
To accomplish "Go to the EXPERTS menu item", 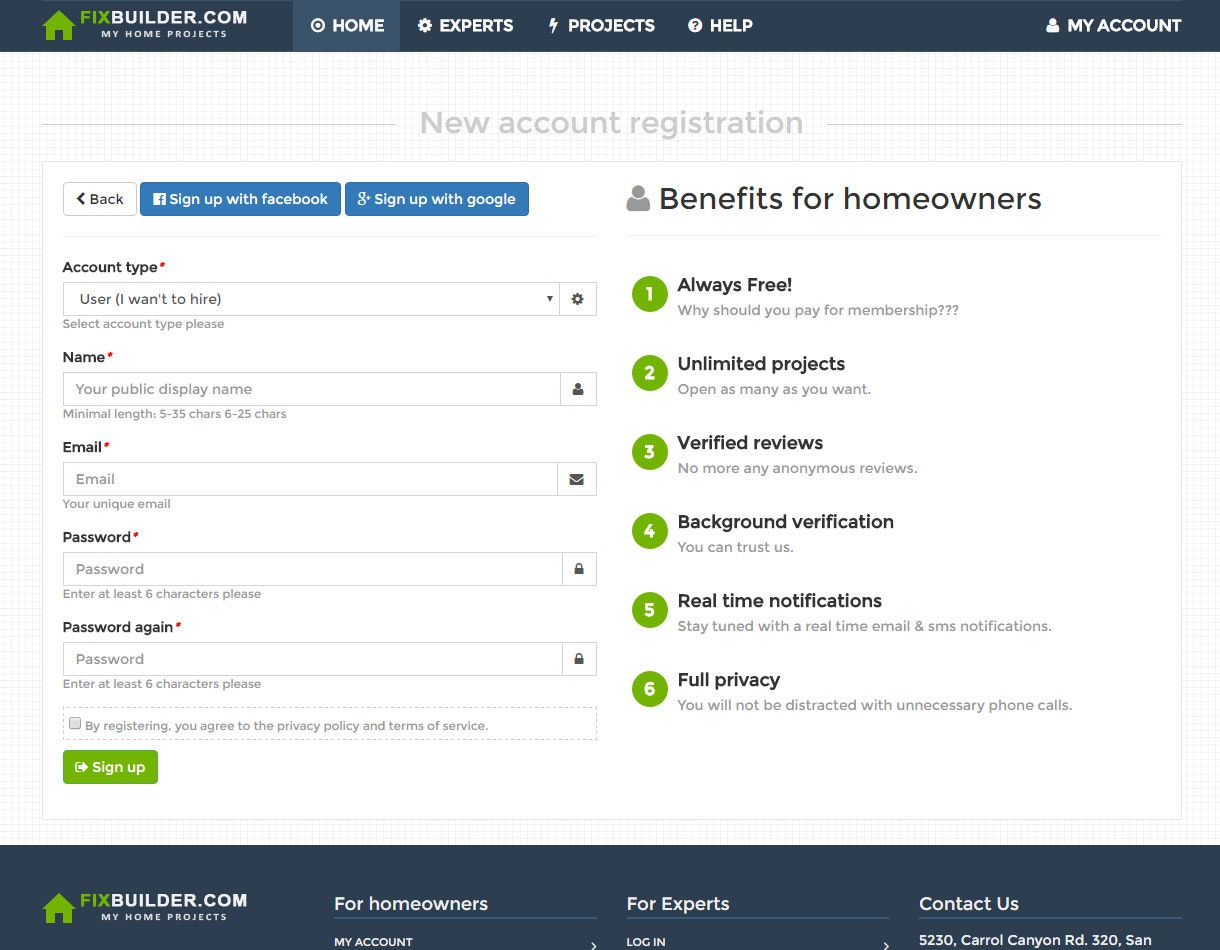I will coord(465,26).
